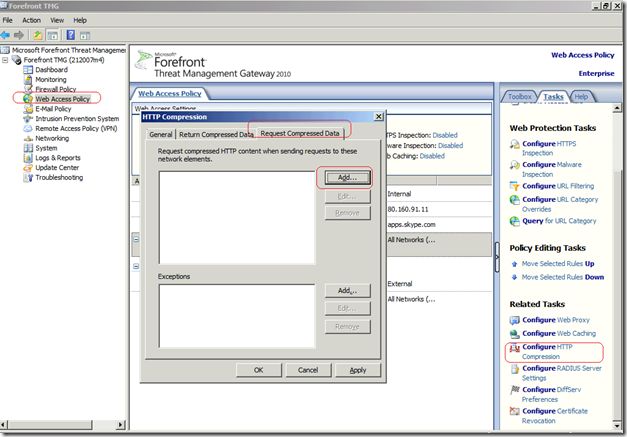Screen dimensions: 627x437
Task: Click the Configure DiffServ Preferences flag icon
Action: [514, 390]
